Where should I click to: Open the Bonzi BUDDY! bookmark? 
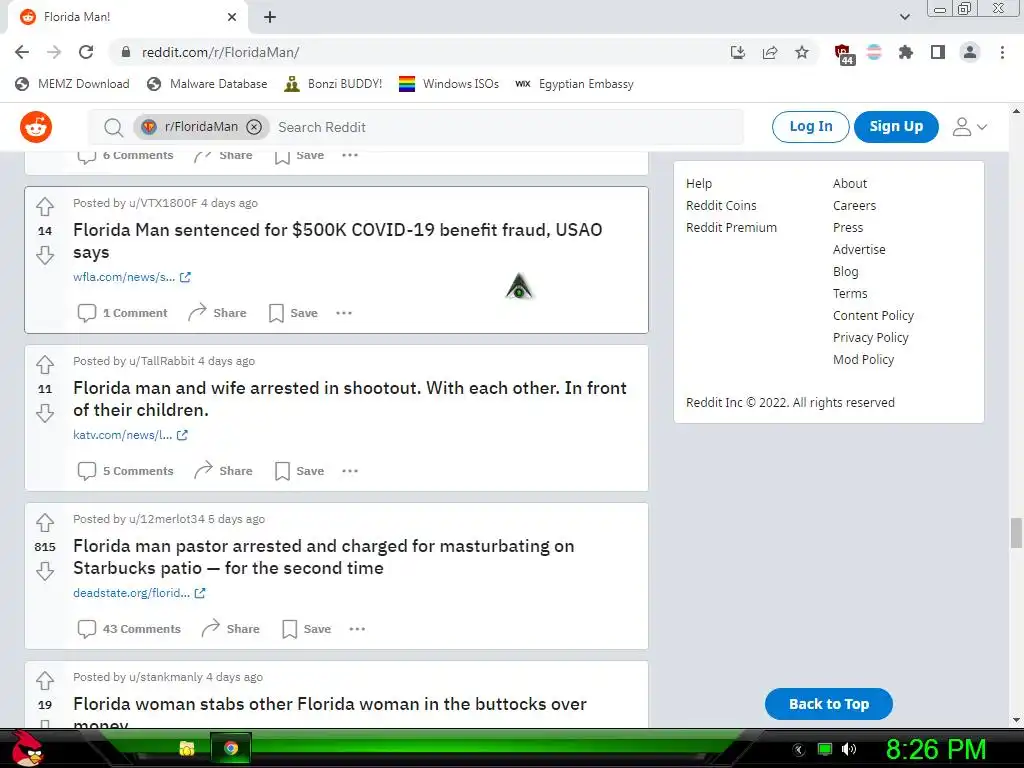point(333,84)
